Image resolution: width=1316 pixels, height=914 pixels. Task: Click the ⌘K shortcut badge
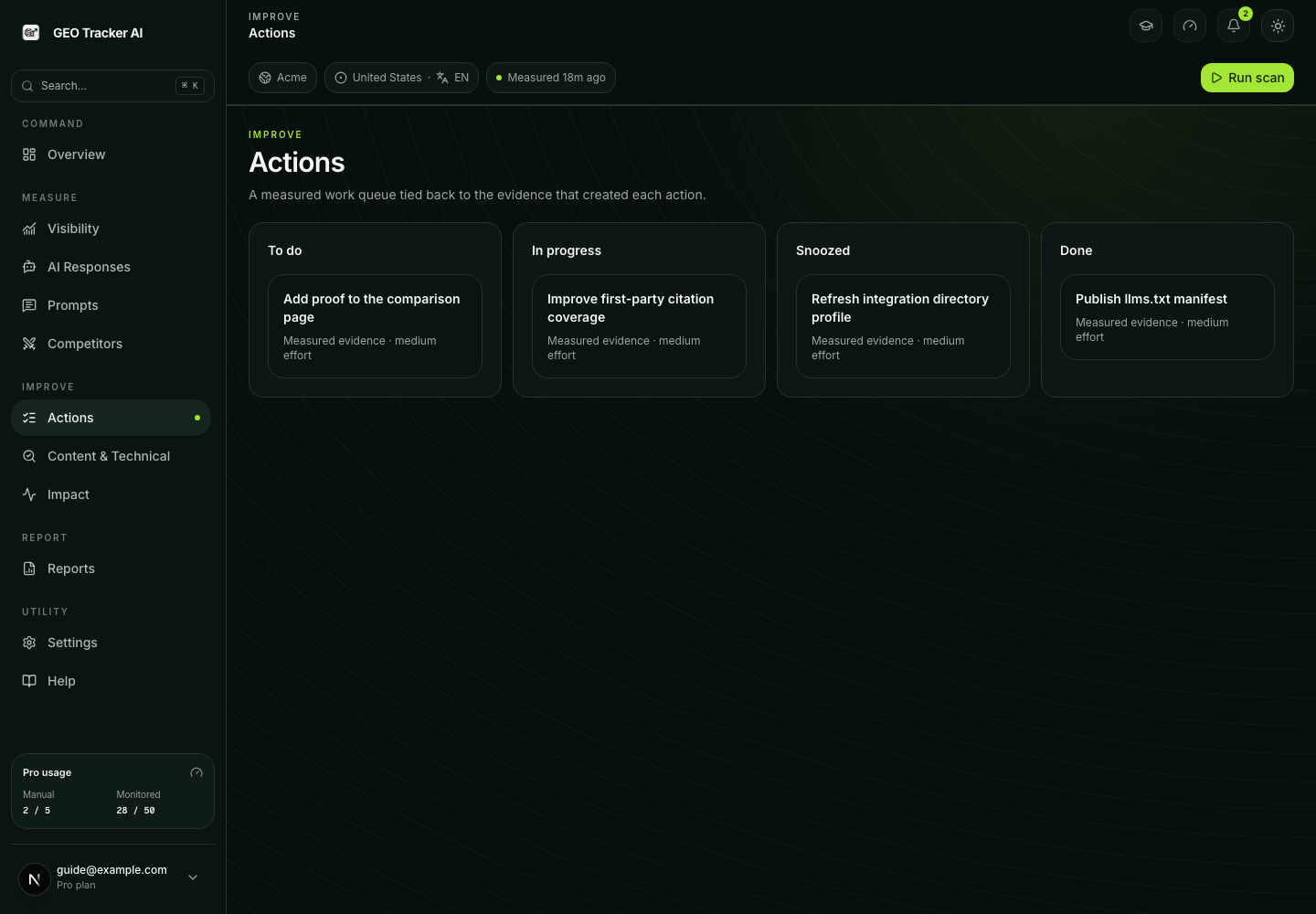[x=190, y=86]
